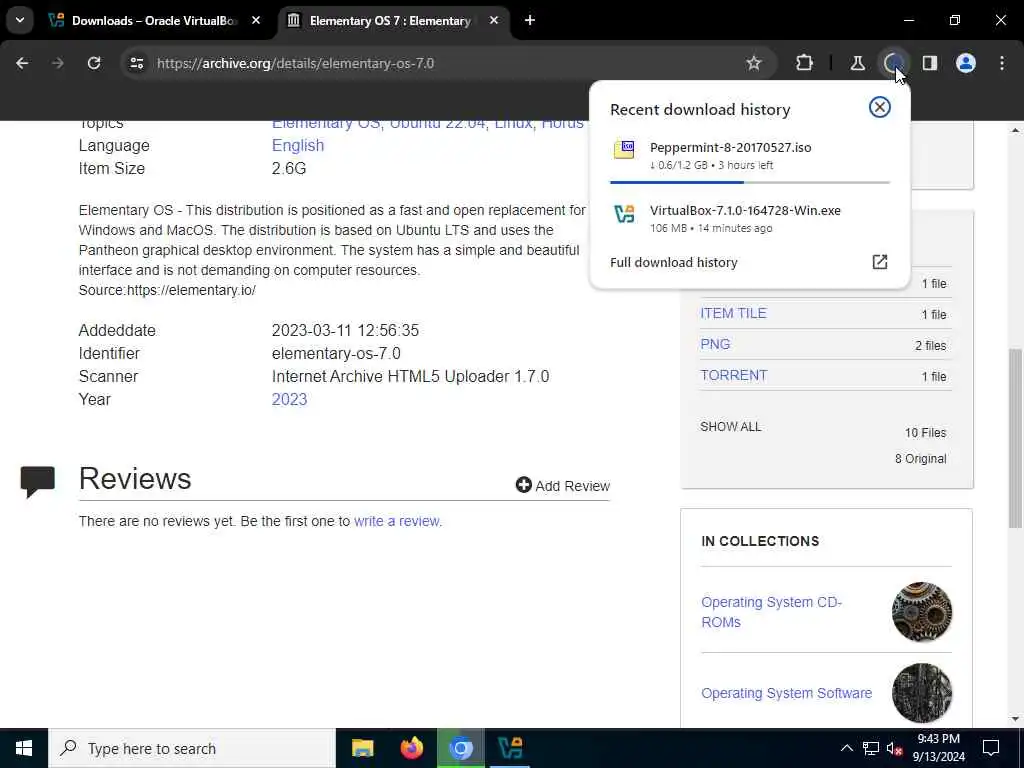This screenshot has width=1024, height=768.
Task: Click the Peppermint ISO file icon
Action: (624, 150)
